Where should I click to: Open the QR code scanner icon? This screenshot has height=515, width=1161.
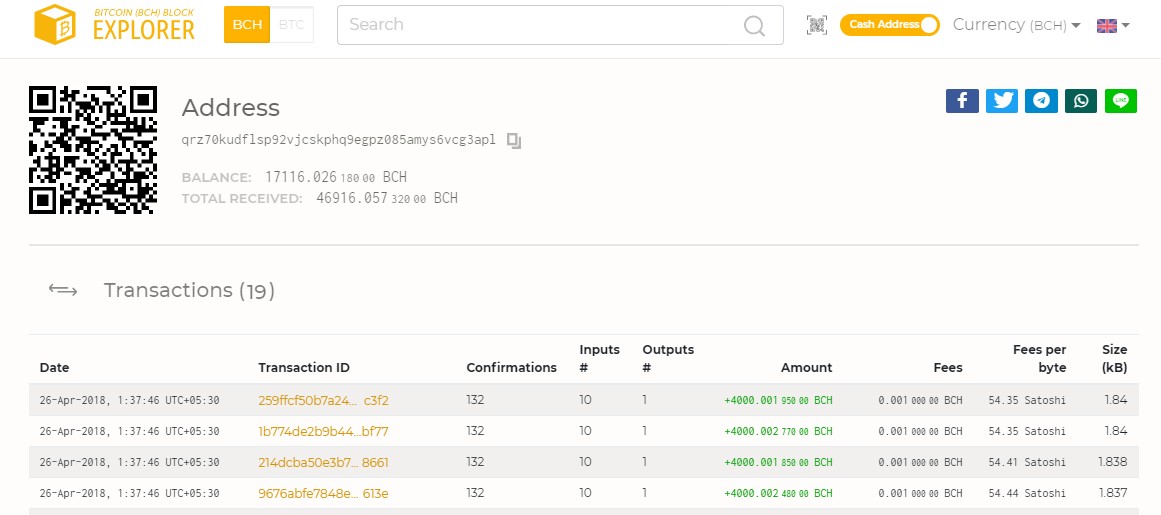click(817, 25)
